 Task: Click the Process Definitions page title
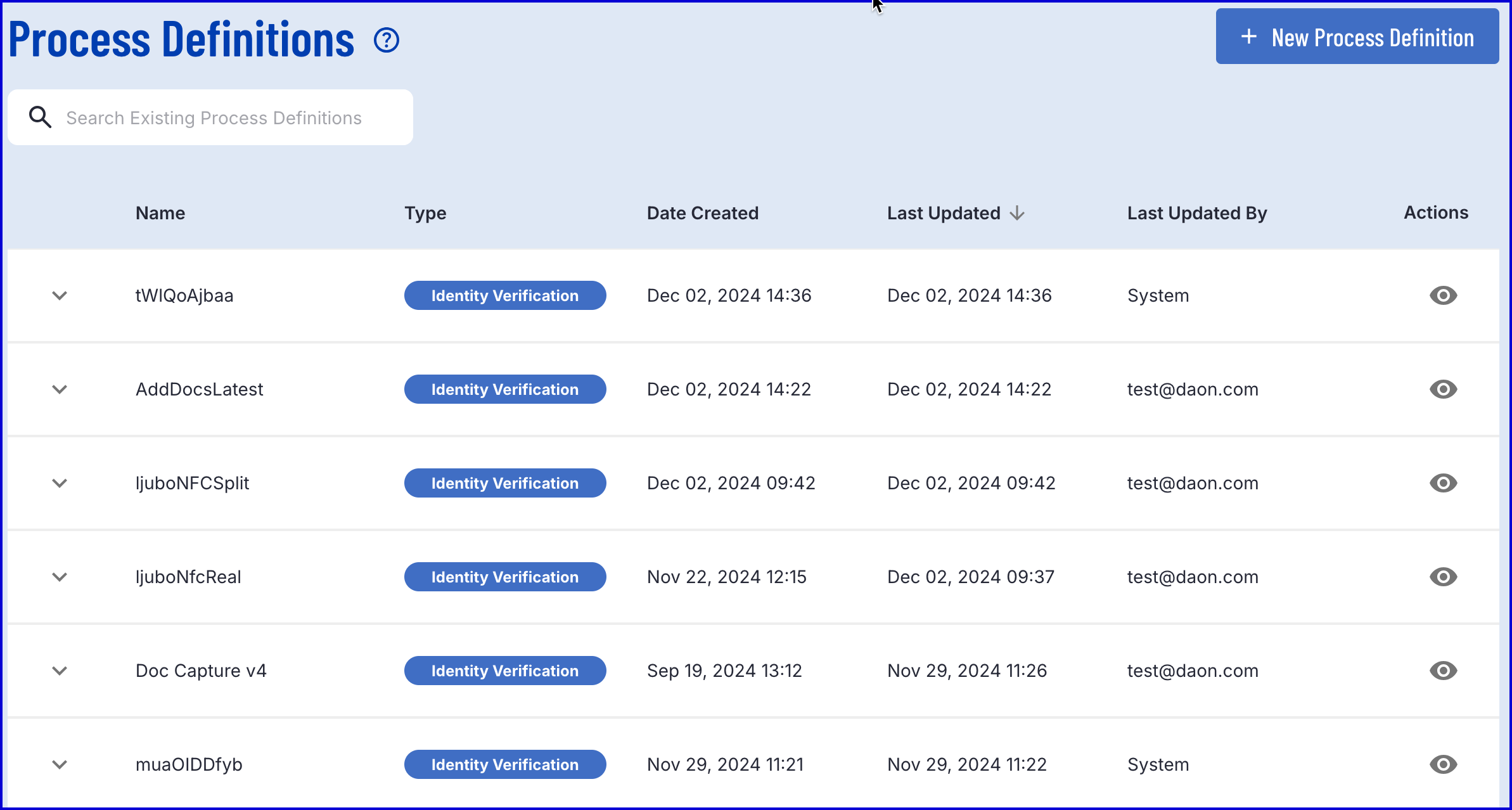point(181,39)
